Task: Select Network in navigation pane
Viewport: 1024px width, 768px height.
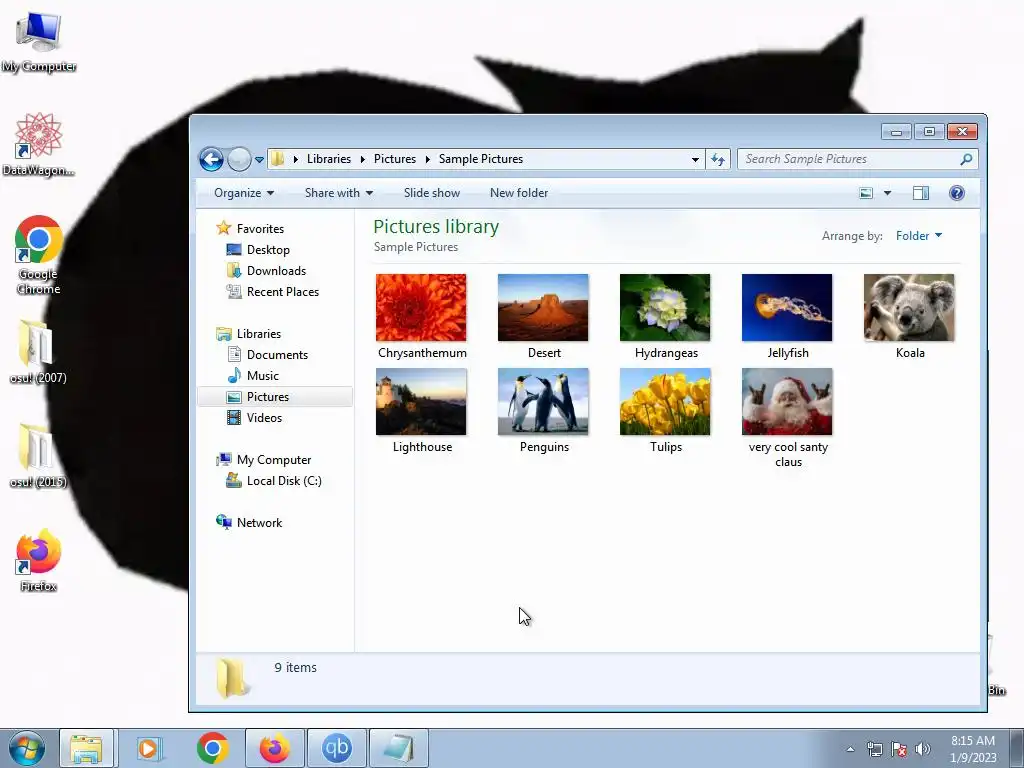Action: pos(259,522)
